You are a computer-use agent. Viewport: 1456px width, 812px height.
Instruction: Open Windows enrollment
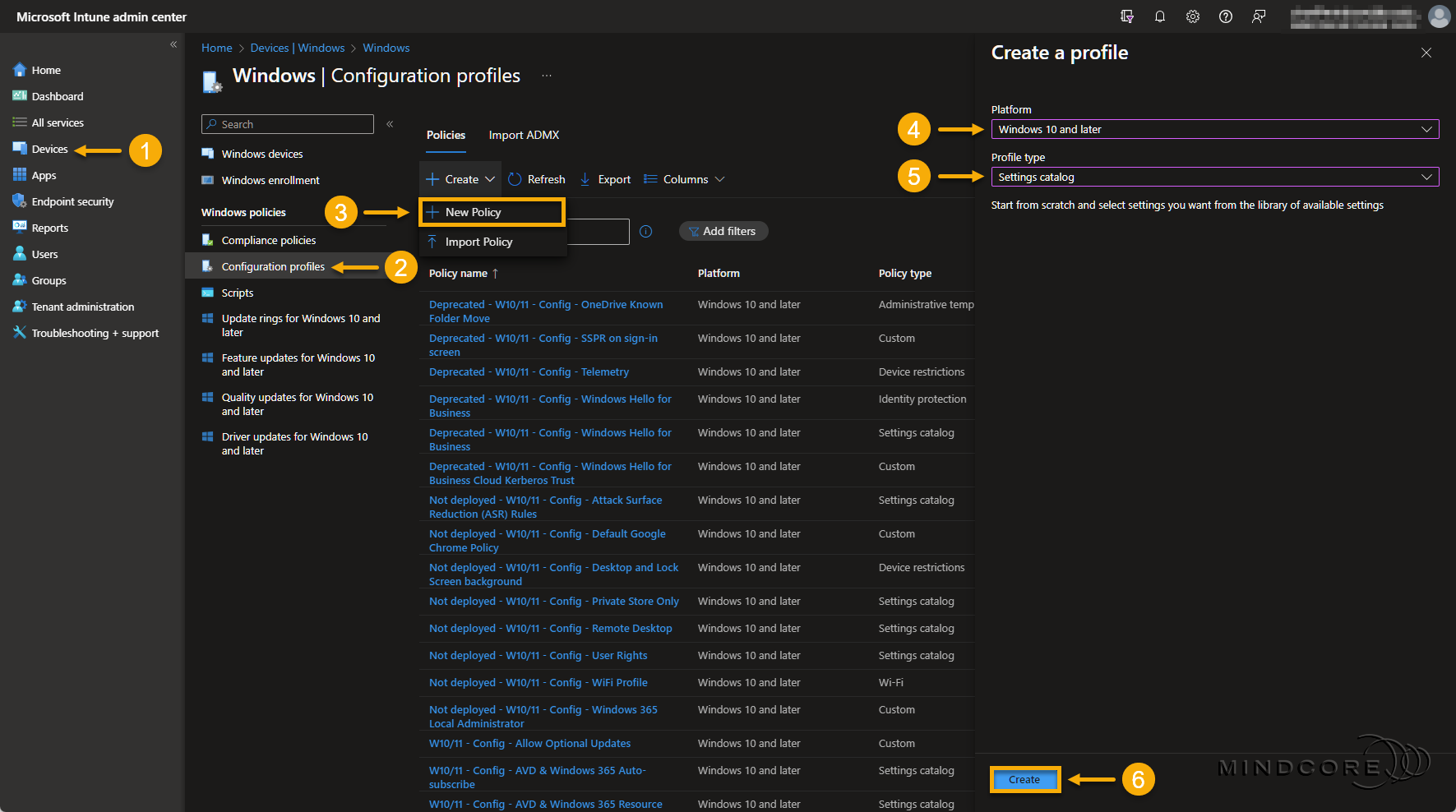click(x=270, y=180)
